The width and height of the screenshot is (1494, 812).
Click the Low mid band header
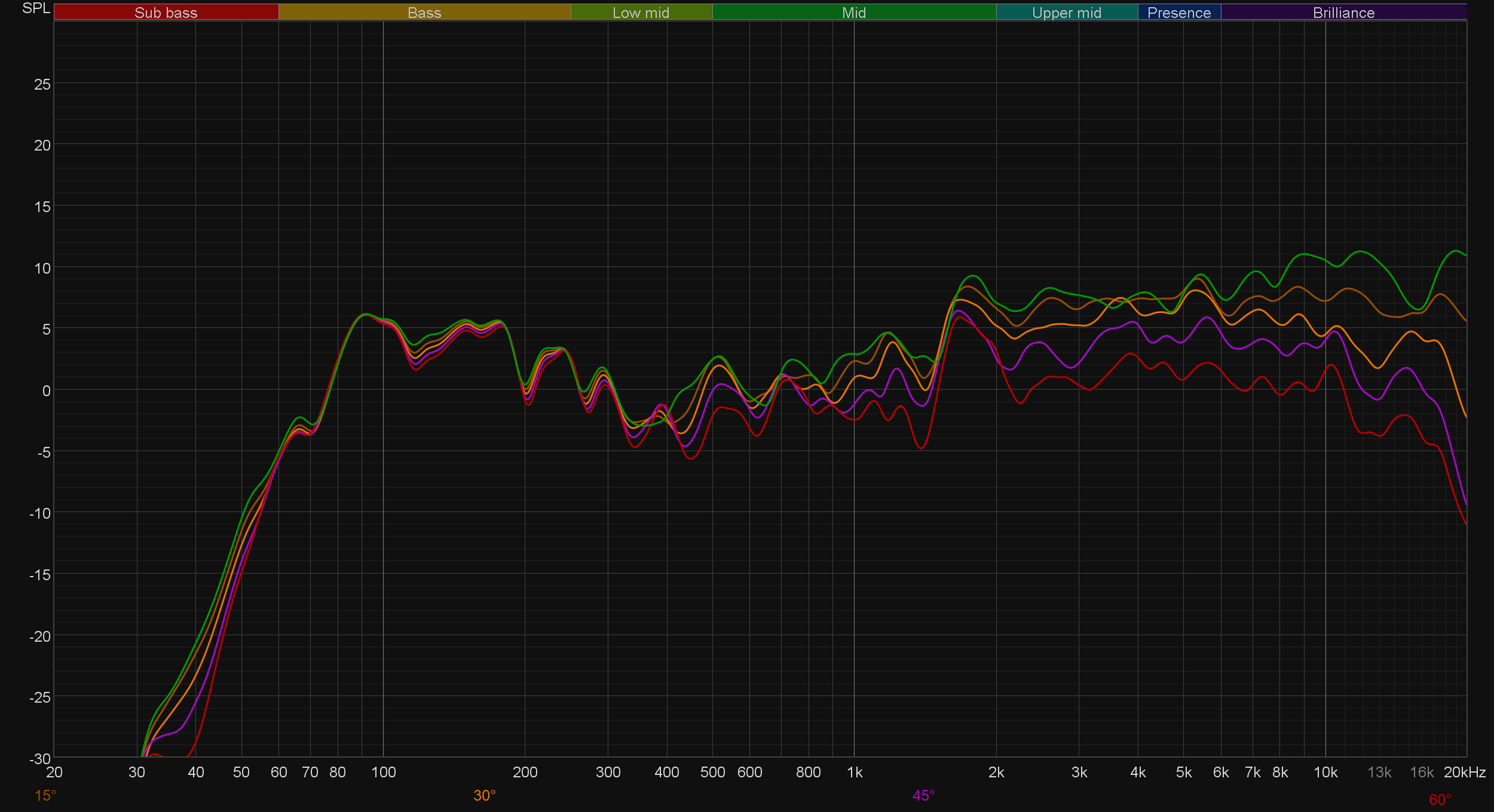point(641,13)
